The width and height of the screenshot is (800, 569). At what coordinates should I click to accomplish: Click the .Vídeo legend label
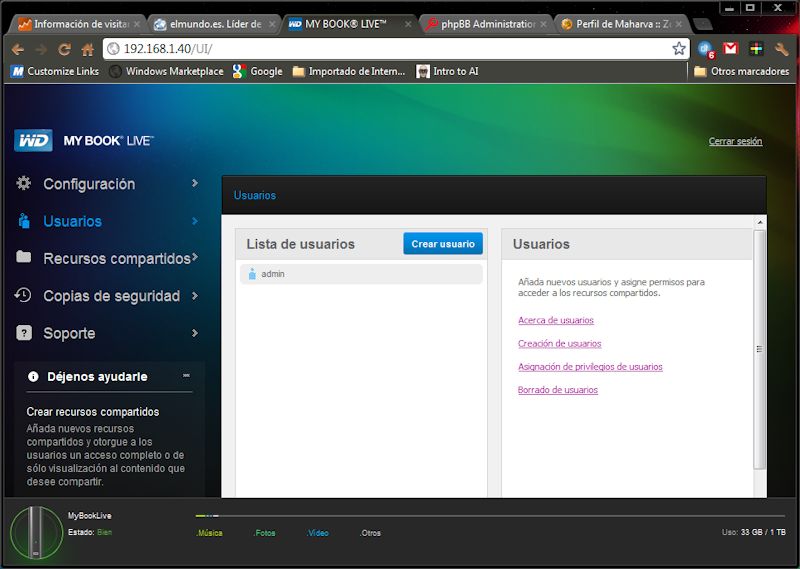(x=317, y=533)
